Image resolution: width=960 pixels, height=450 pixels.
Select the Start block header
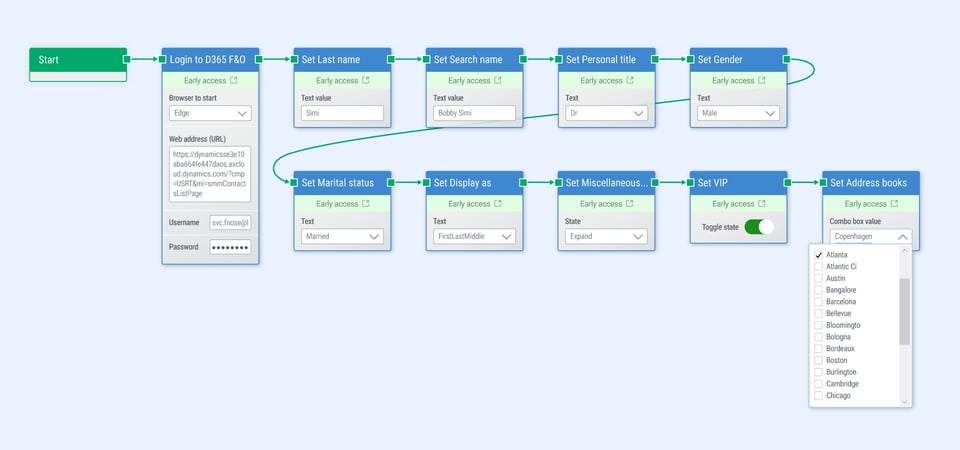78,60
